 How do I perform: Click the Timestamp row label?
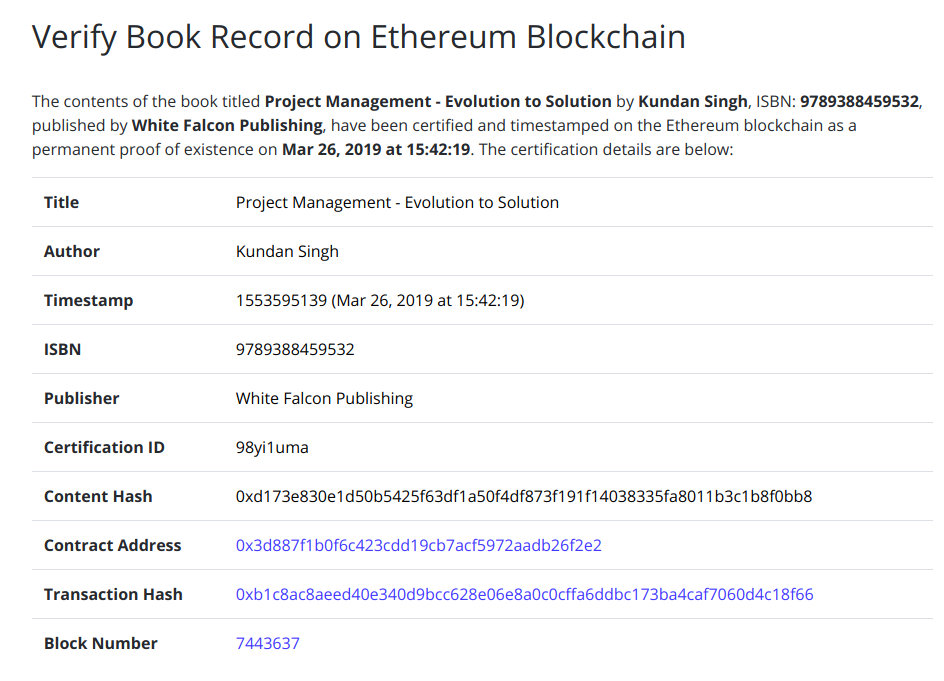(88, 301)
